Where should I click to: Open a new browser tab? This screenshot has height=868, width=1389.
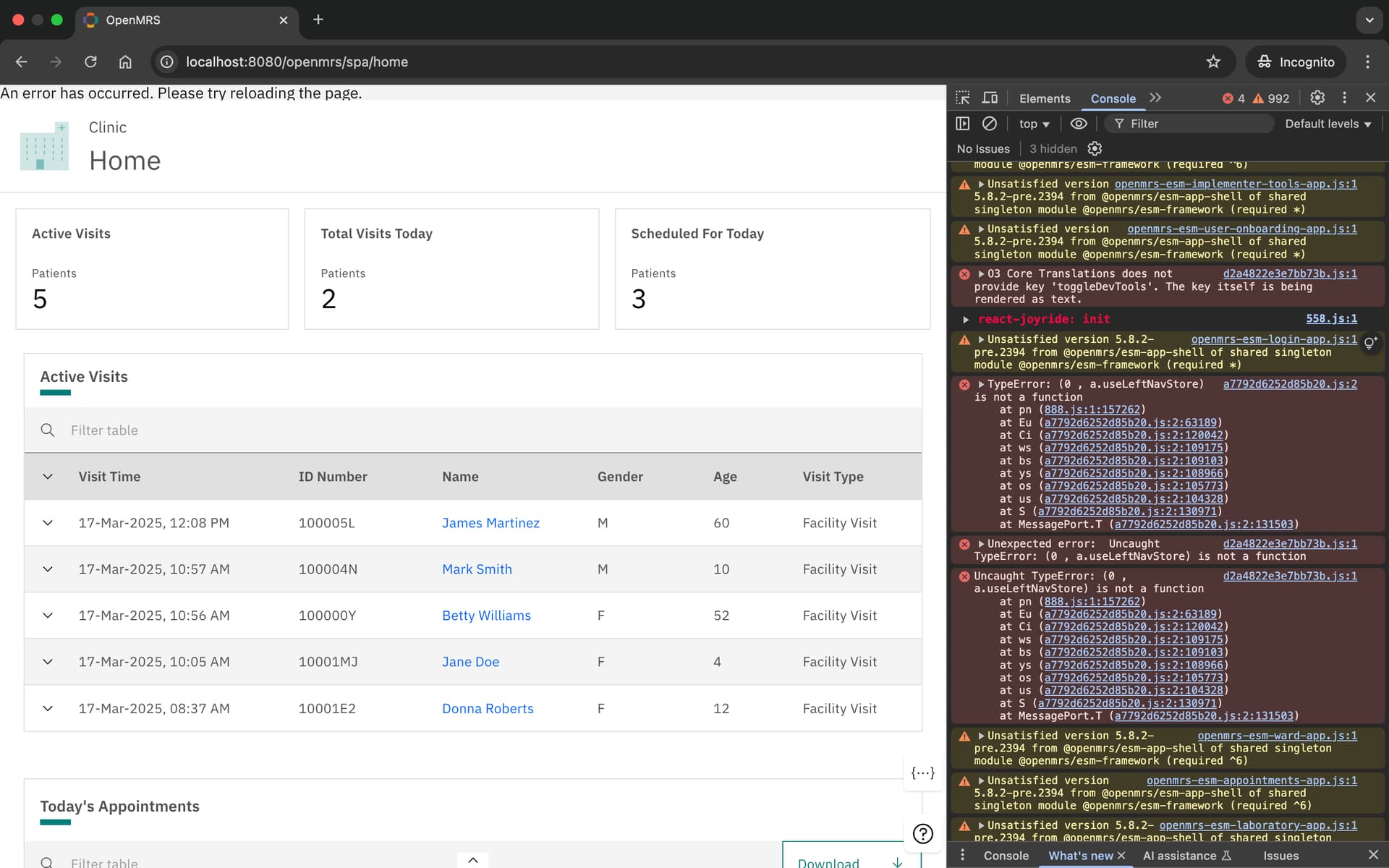click(318, 20)
